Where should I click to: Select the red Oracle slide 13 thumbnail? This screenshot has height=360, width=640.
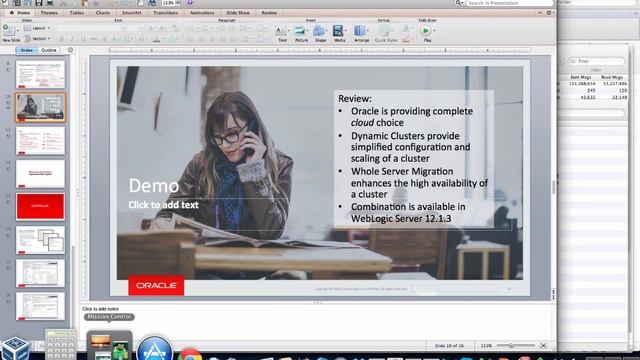(x=40, y=207)
